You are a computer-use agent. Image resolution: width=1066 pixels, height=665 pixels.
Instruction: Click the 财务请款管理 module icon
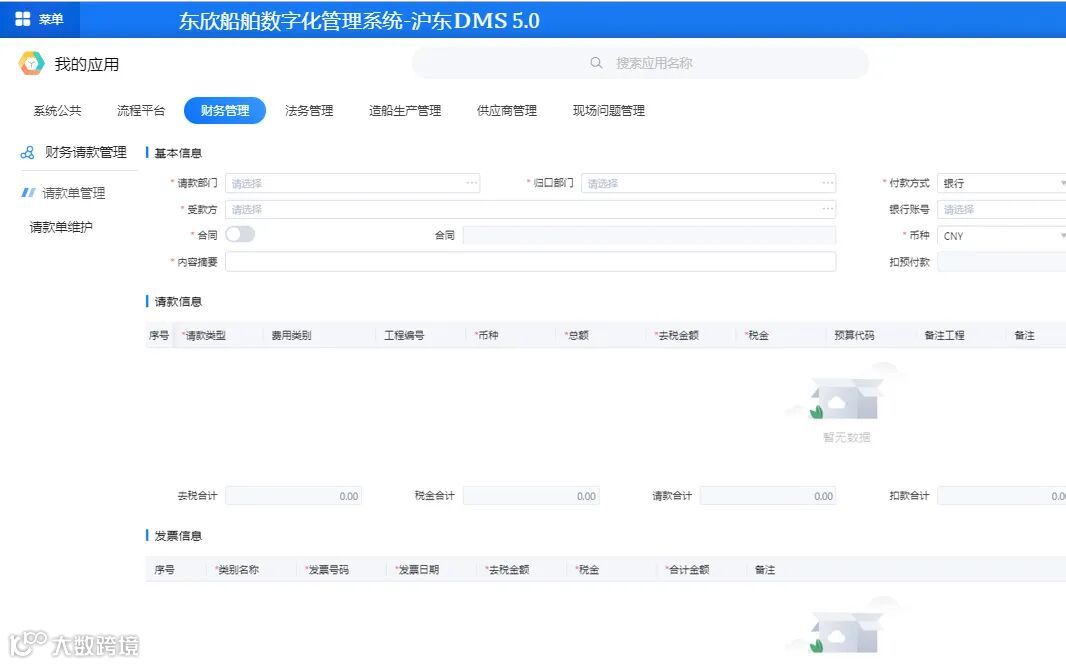pyautogui.click(x=27, y=152)
